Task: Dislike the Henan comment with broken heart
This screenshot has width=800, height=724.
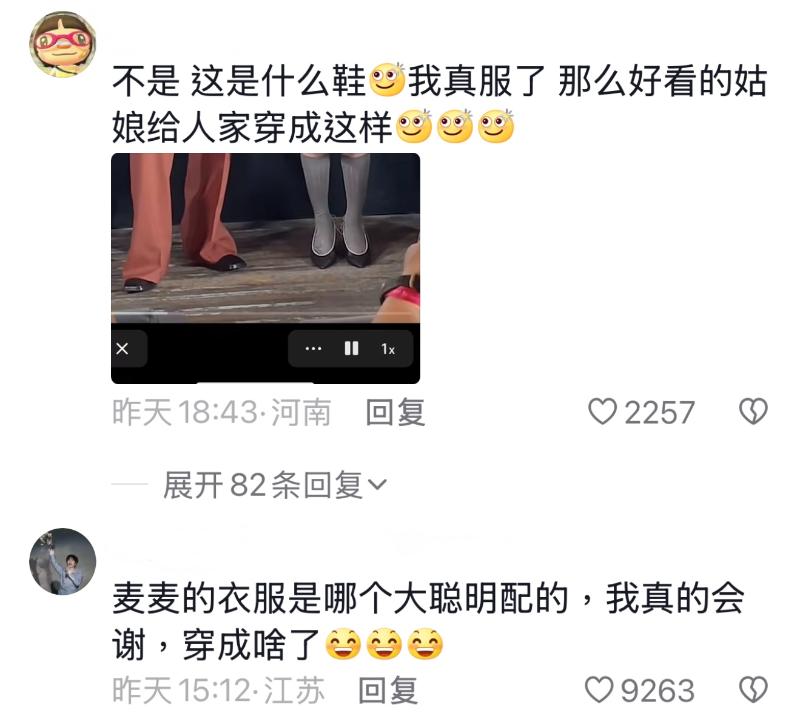Action: coord(753,411)
